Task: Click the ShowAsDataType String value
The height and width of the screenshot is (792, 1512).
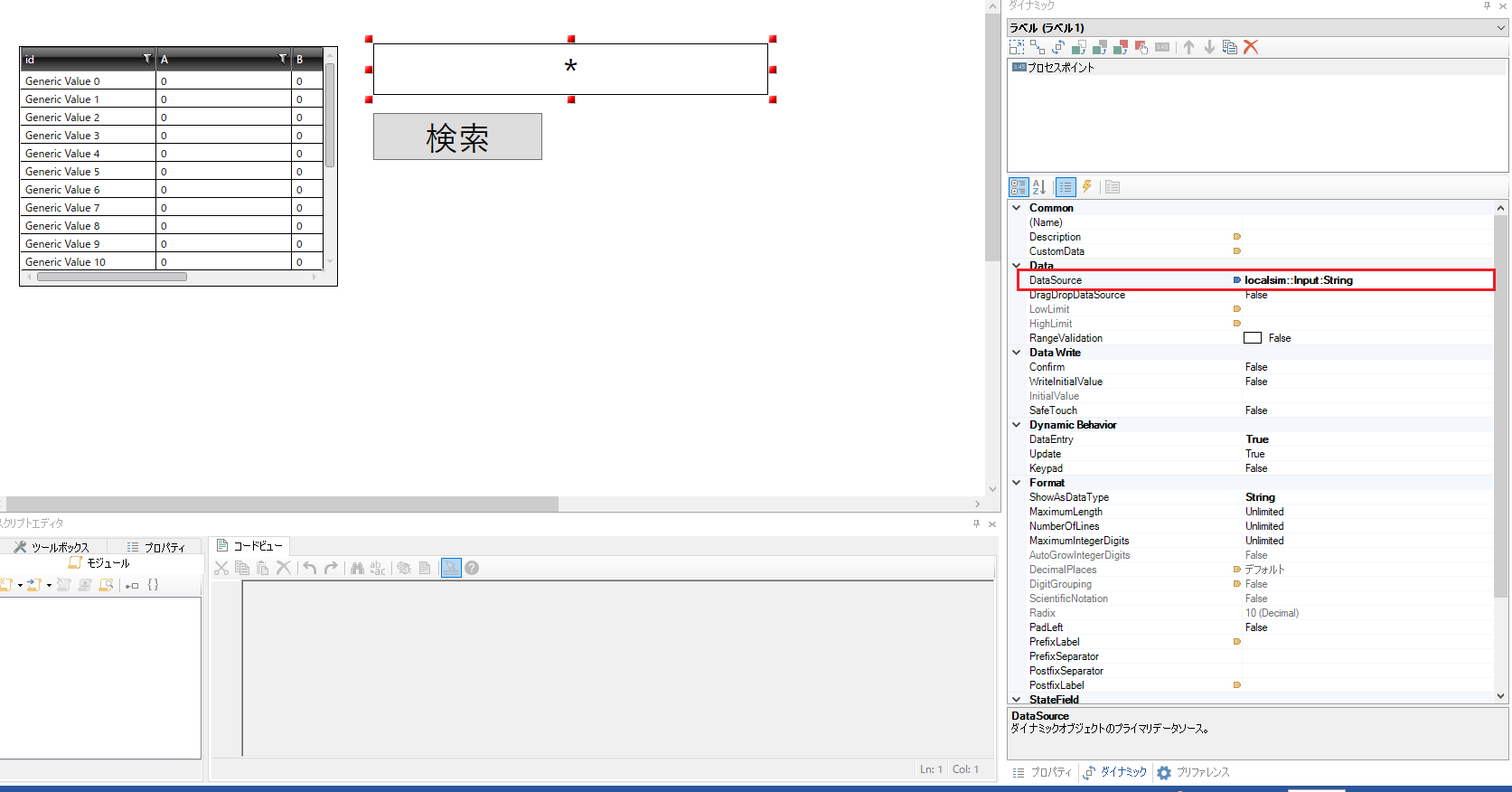Action: click(1260, 497)
